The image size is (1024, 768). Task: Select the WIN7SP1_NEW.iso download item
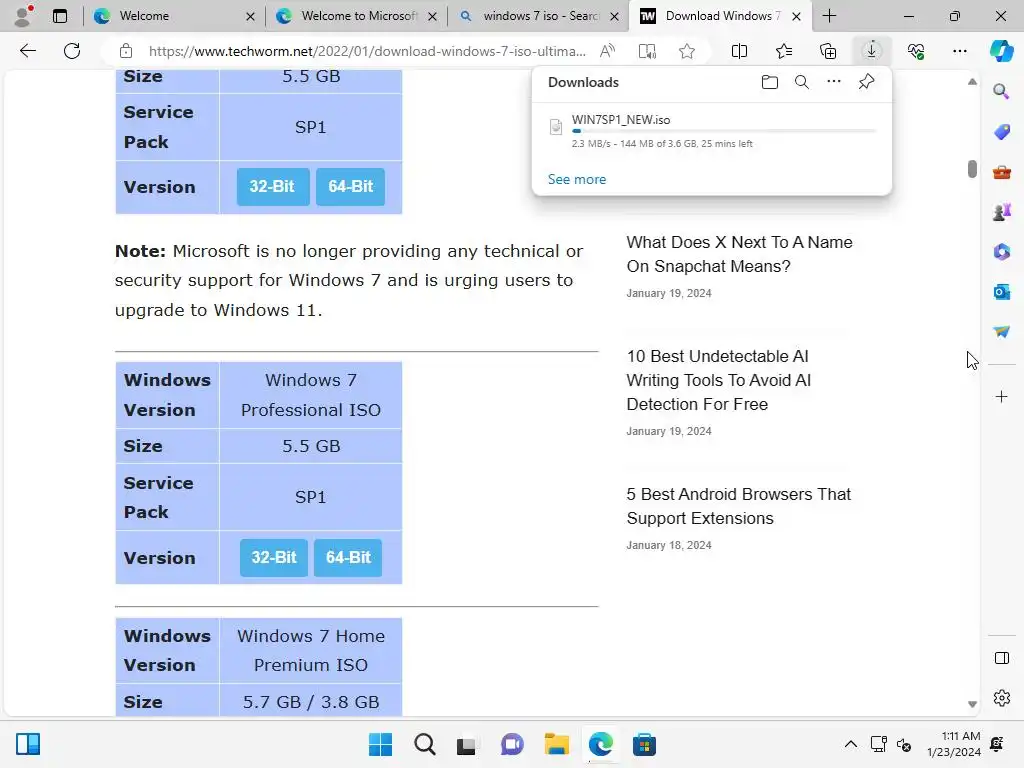tap(712, 131)
